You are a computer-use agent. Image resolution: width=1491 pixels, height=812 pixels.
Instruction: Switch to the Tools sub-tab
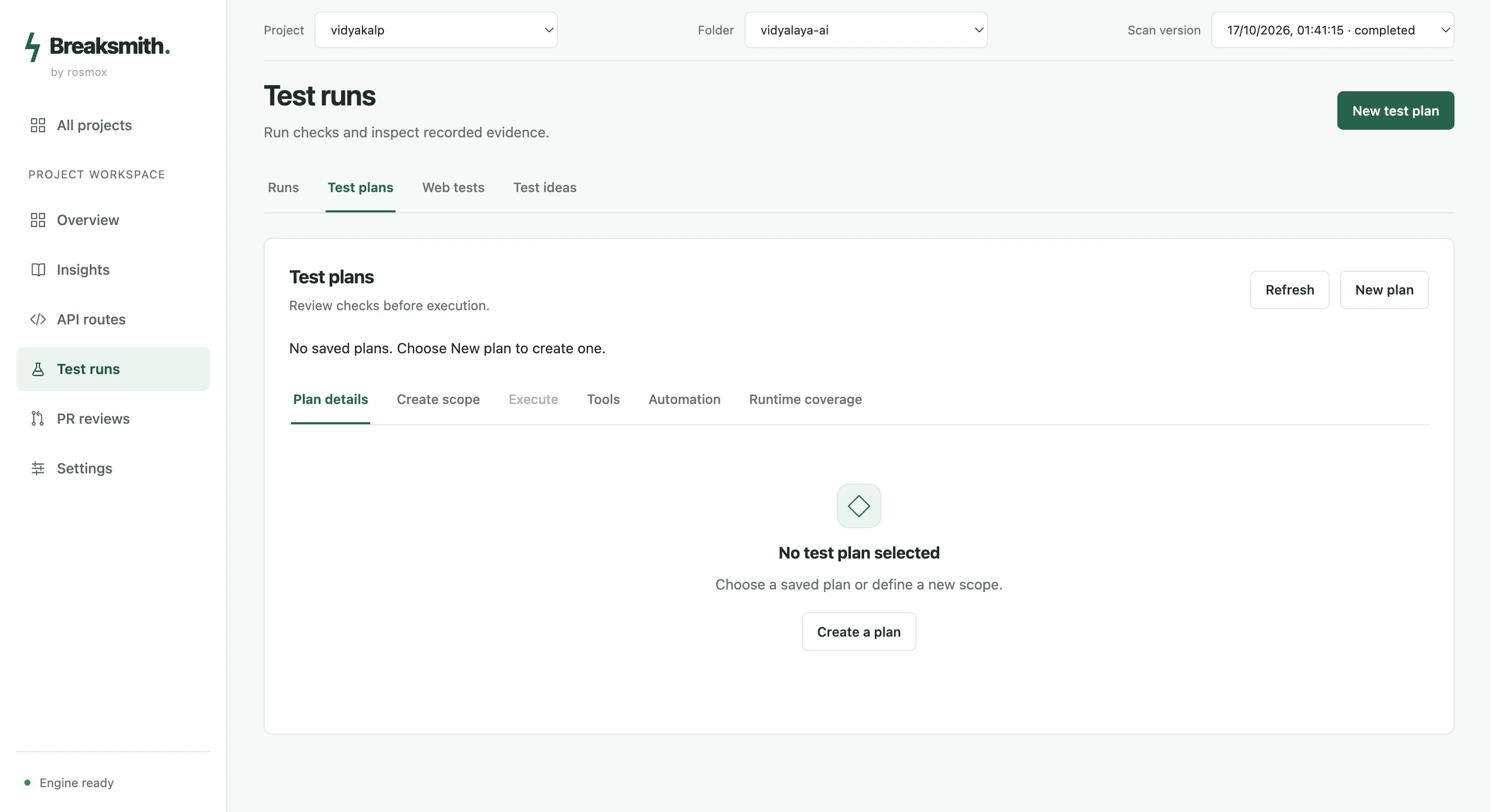tap(603, 399)
